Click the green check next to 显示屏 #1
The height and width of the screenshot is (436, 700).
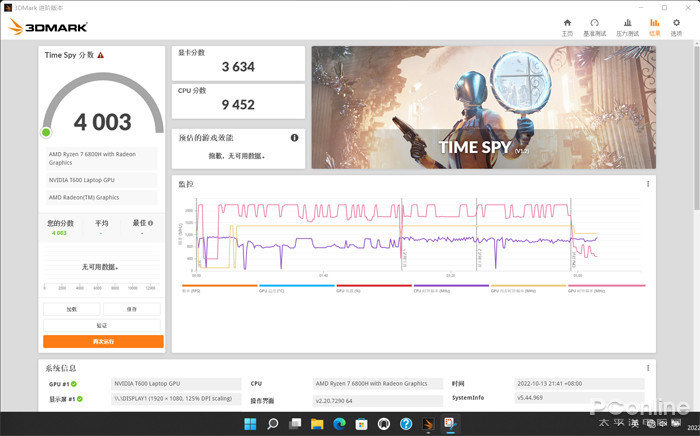(x=79, y=399)
